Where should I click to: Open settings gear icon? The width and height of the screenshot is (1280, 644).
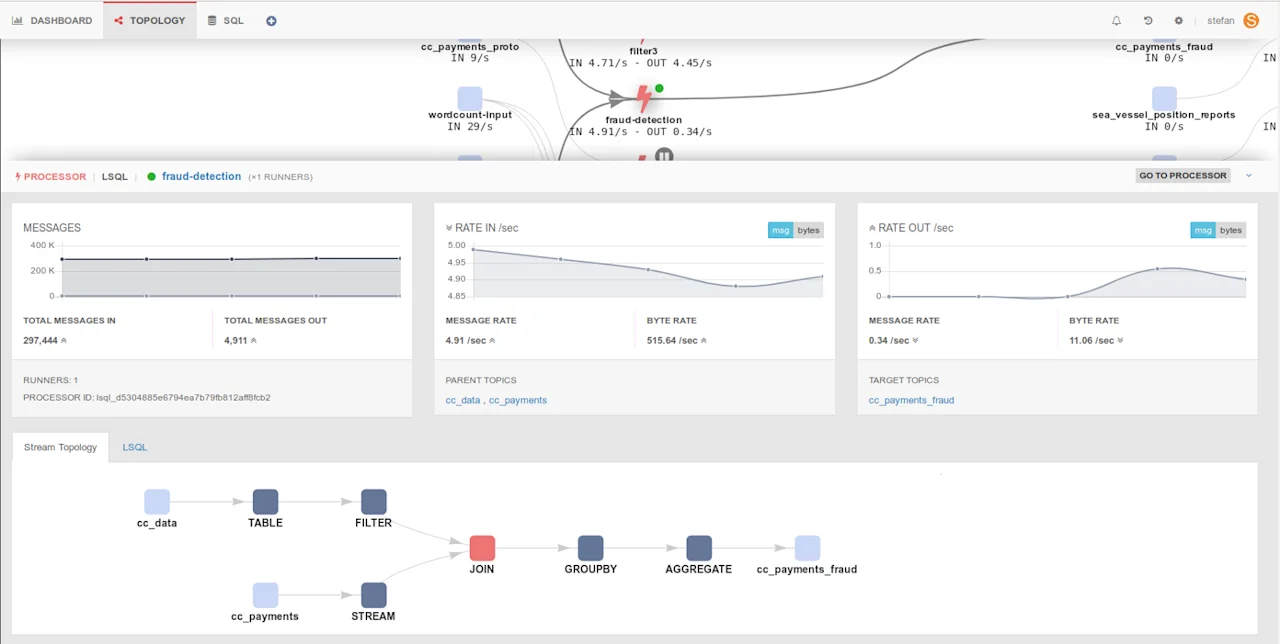[1179, 20]
